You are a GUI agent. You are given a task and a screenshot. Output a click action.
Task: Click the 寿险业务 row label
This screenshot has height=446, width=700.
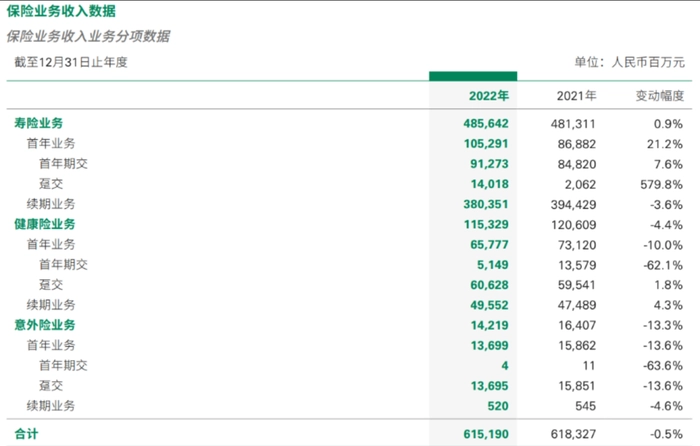(39, 124)
